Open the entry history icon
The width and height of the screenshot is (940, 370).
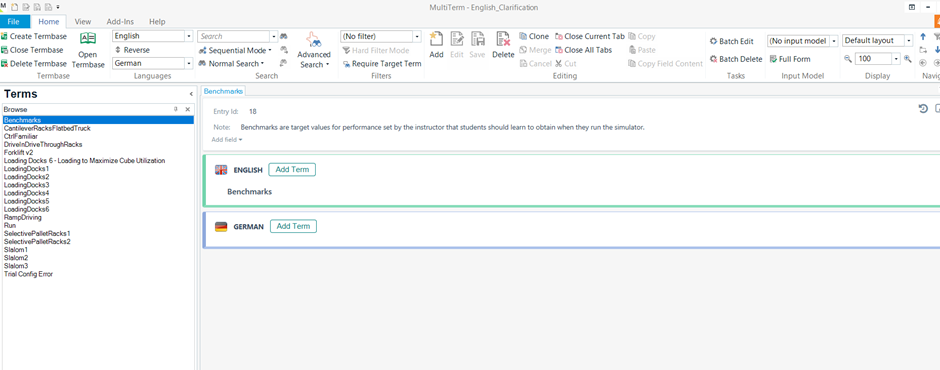point(923,109)
